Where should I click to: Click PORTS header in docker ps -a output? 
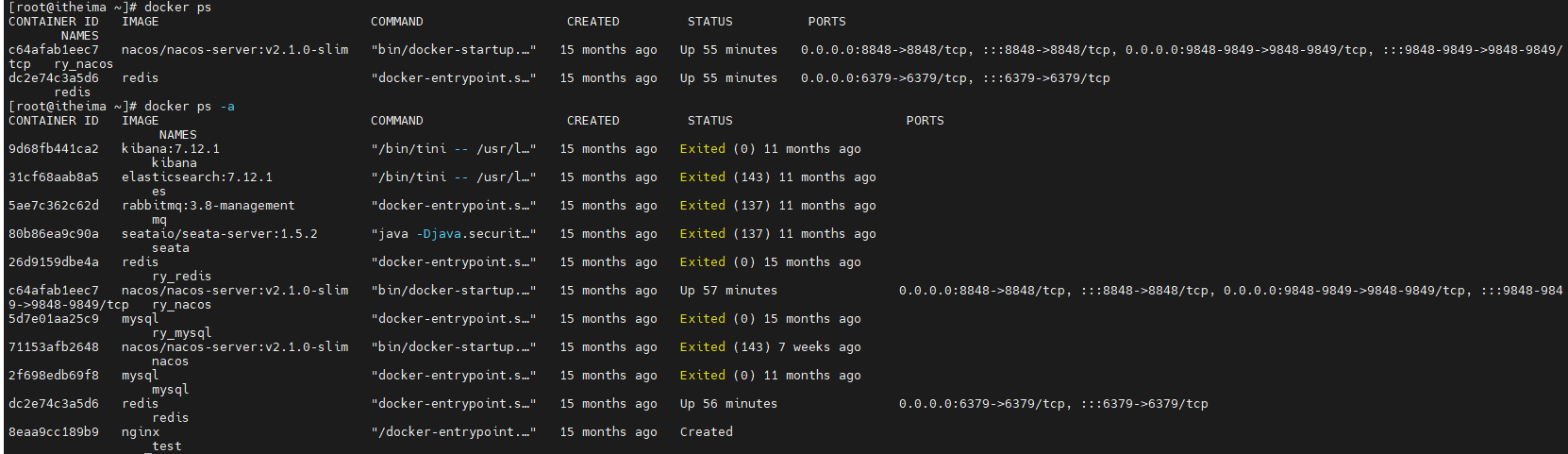926,121
